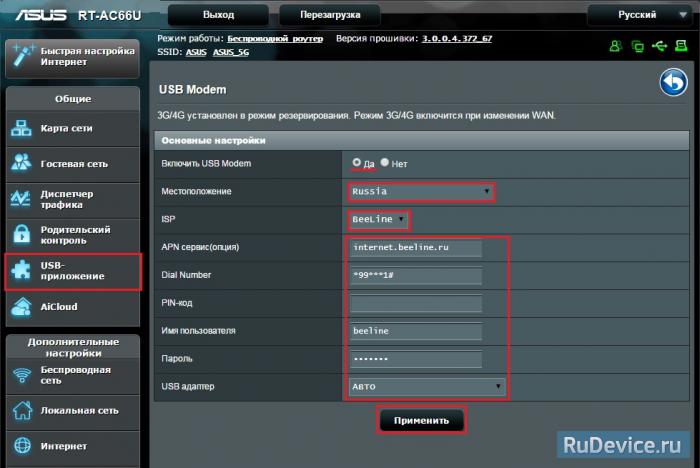Image resolution: width=700 pixels, height=468 pixels.
Task: Click the traffic manager graph icon
Action: point(21,199)
